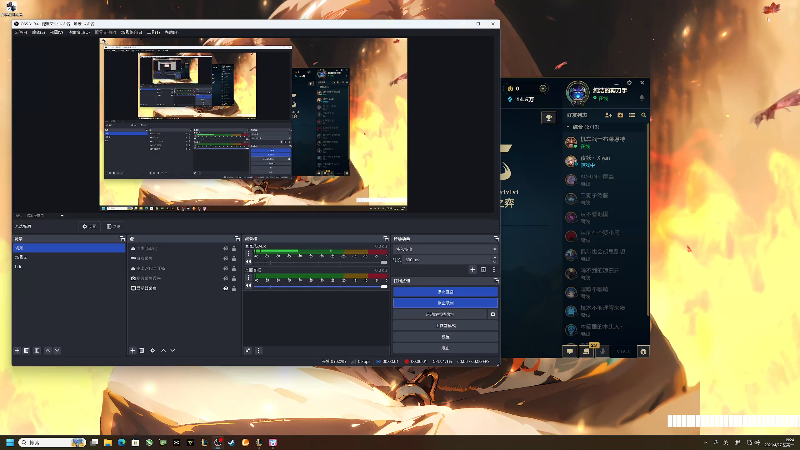Open the trophy icon in League client
Viewport: 800px width, 450px height.
tap(549, 118)
